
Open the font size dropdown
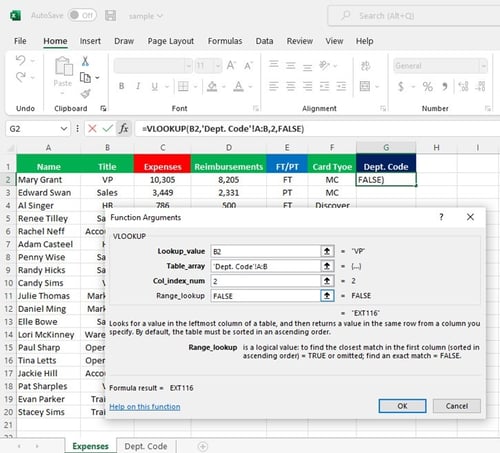point(218,66)
